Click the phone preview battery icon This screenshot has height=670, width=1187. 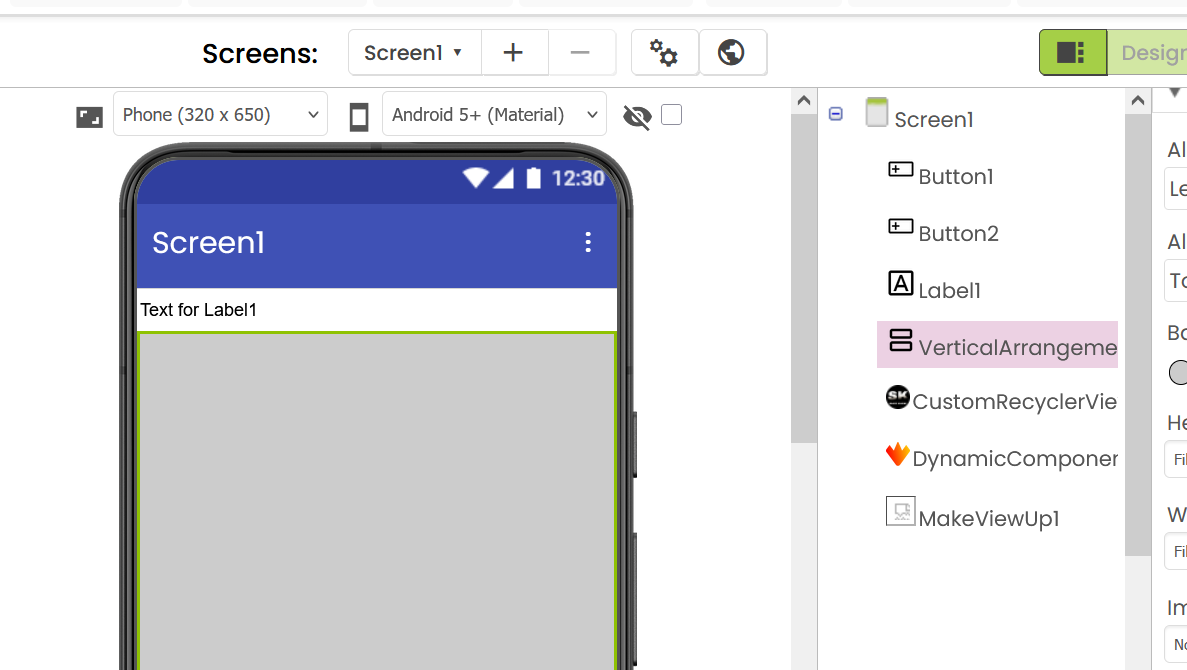point(534,178)
